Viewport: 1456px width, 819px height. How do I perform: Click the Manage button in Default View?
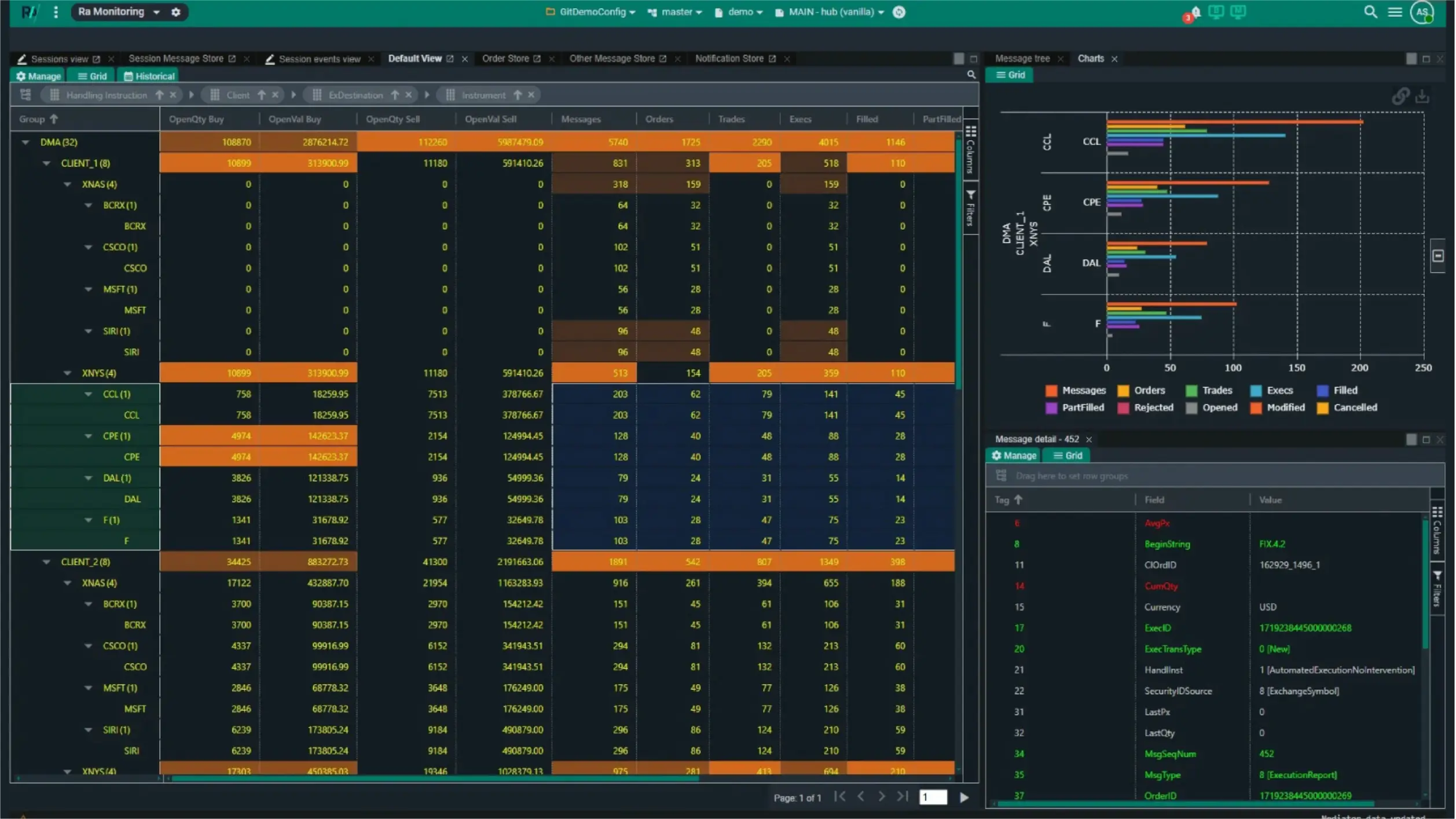(x=38, y=76)
